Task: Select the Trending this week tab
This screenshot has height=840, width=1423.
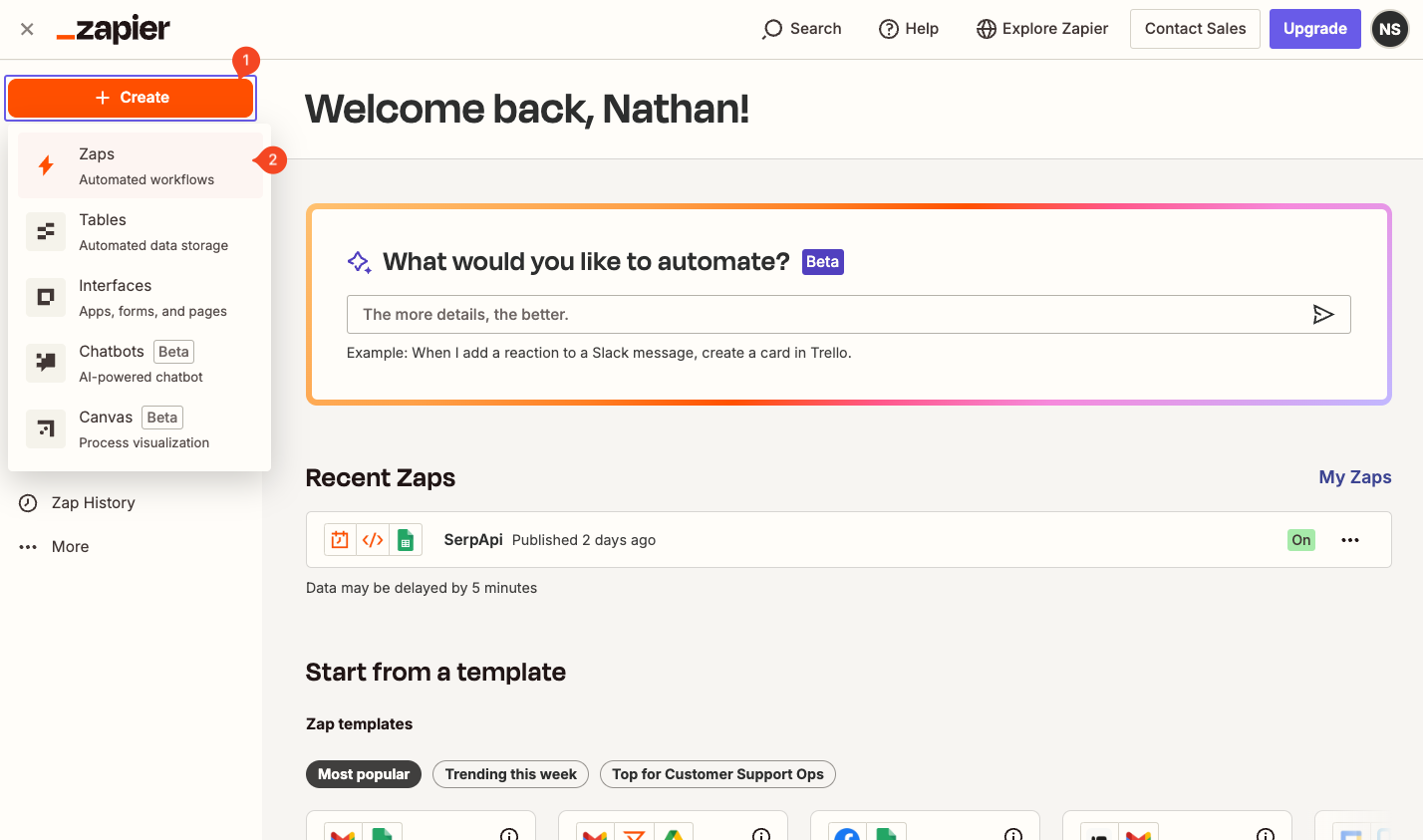Action: (510, 774)
